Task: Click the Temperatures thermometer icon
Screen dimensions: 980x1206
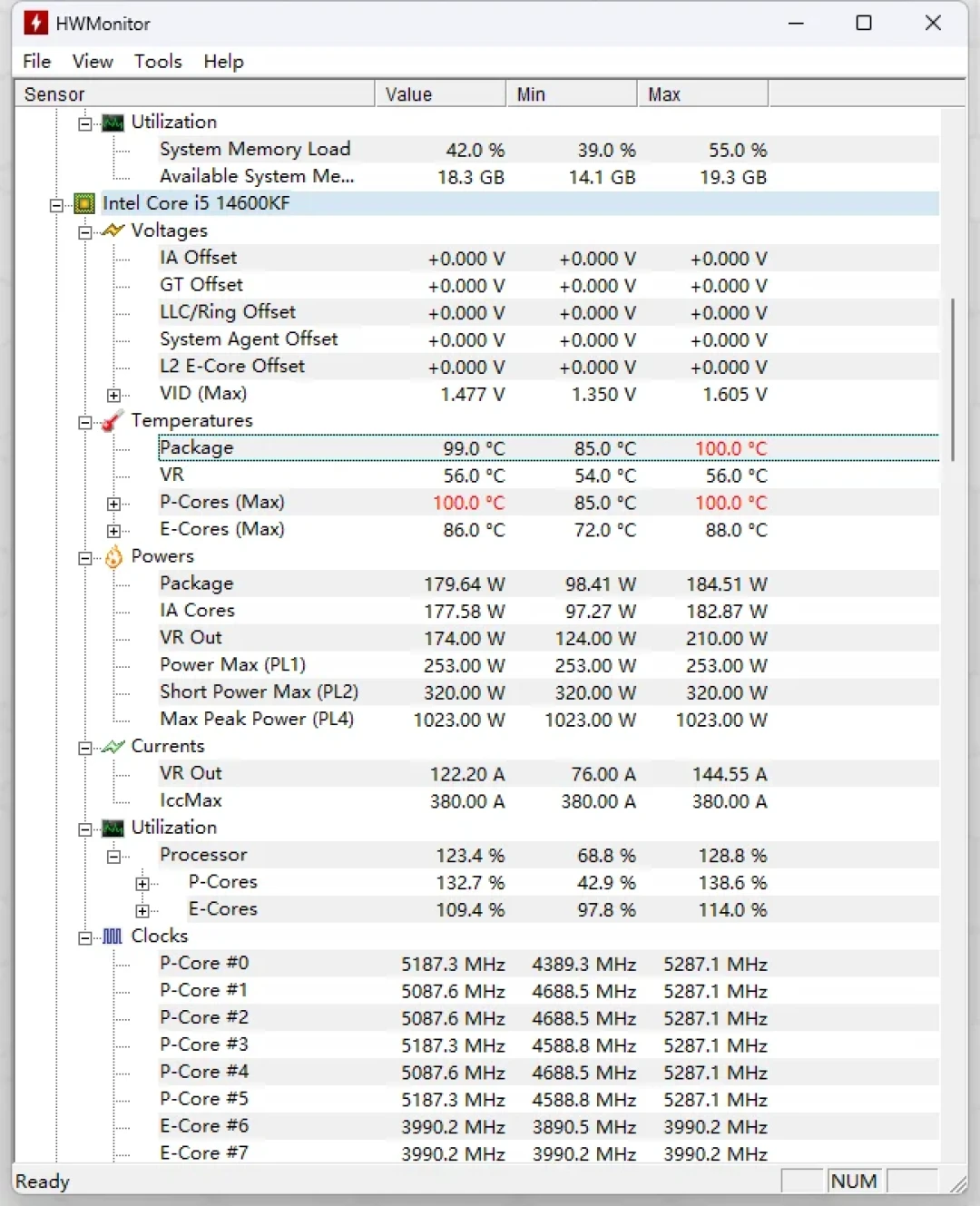Action: click(113, 420)
